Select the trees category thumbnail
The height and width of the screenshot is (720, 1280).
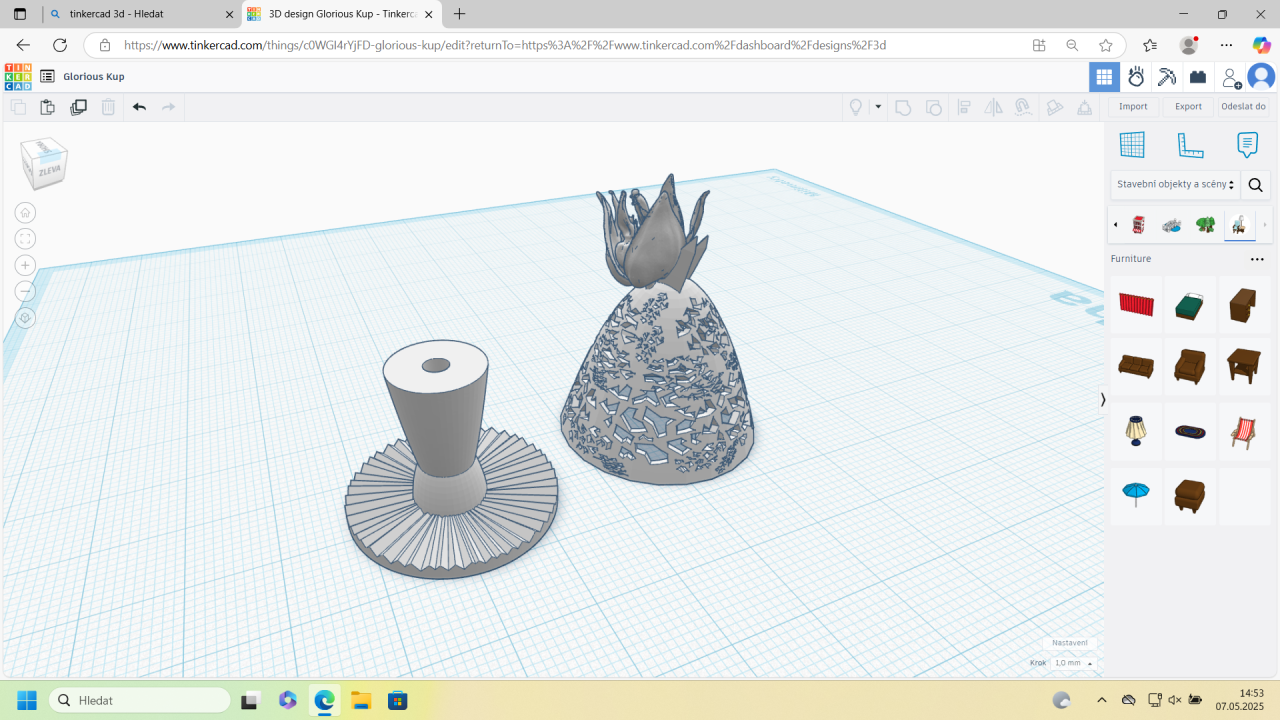coord(1205,225)
